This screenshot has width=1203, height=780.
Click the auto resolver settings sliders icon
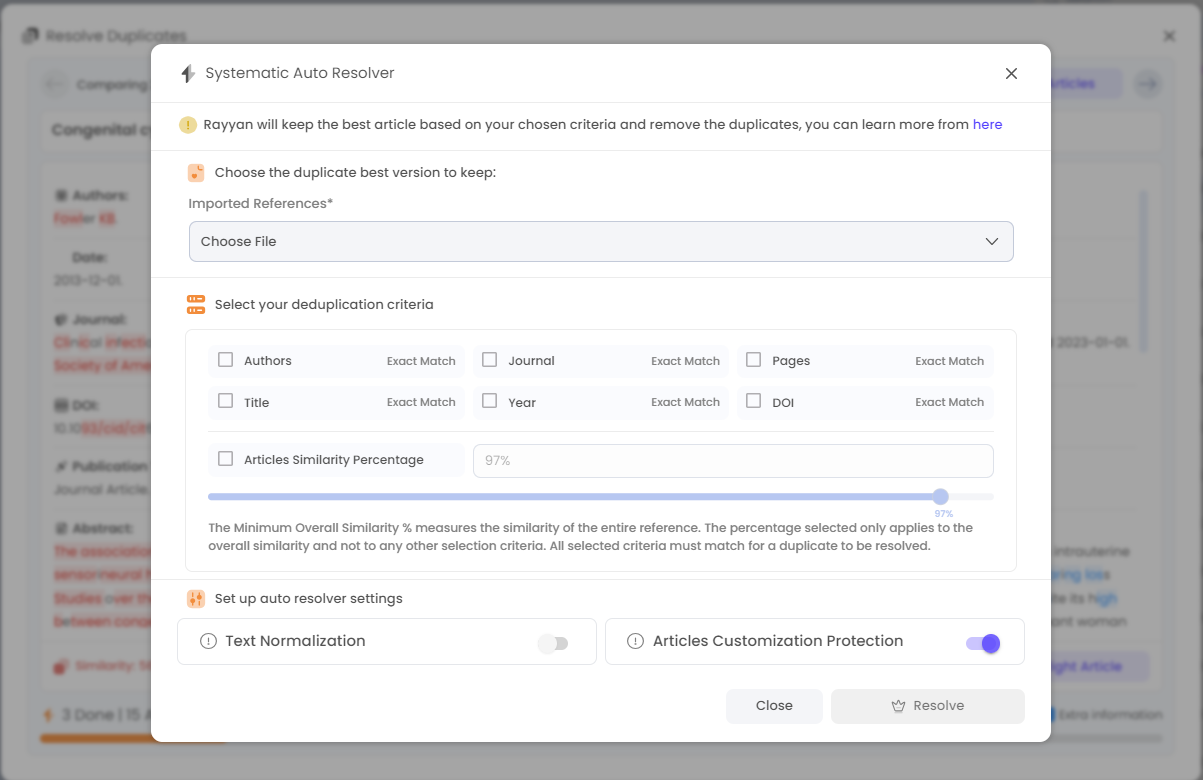click(x=196, y=599)
